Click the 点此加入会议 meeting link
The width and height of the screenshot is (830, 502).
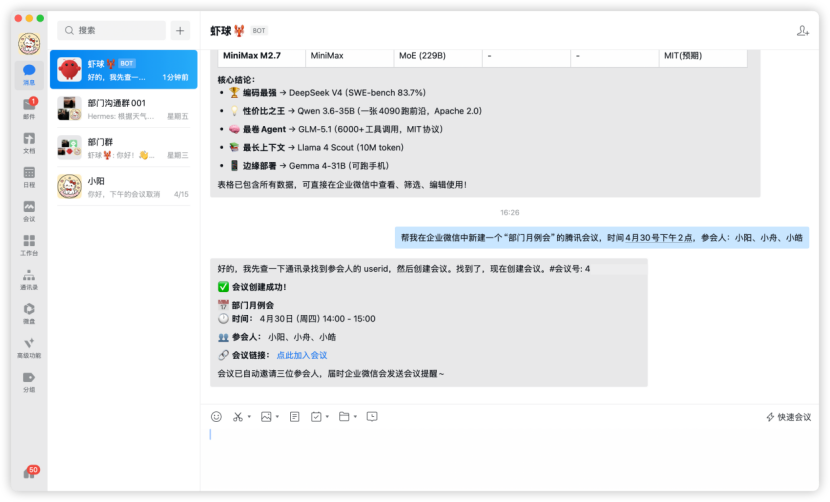(x=302, y=355)
